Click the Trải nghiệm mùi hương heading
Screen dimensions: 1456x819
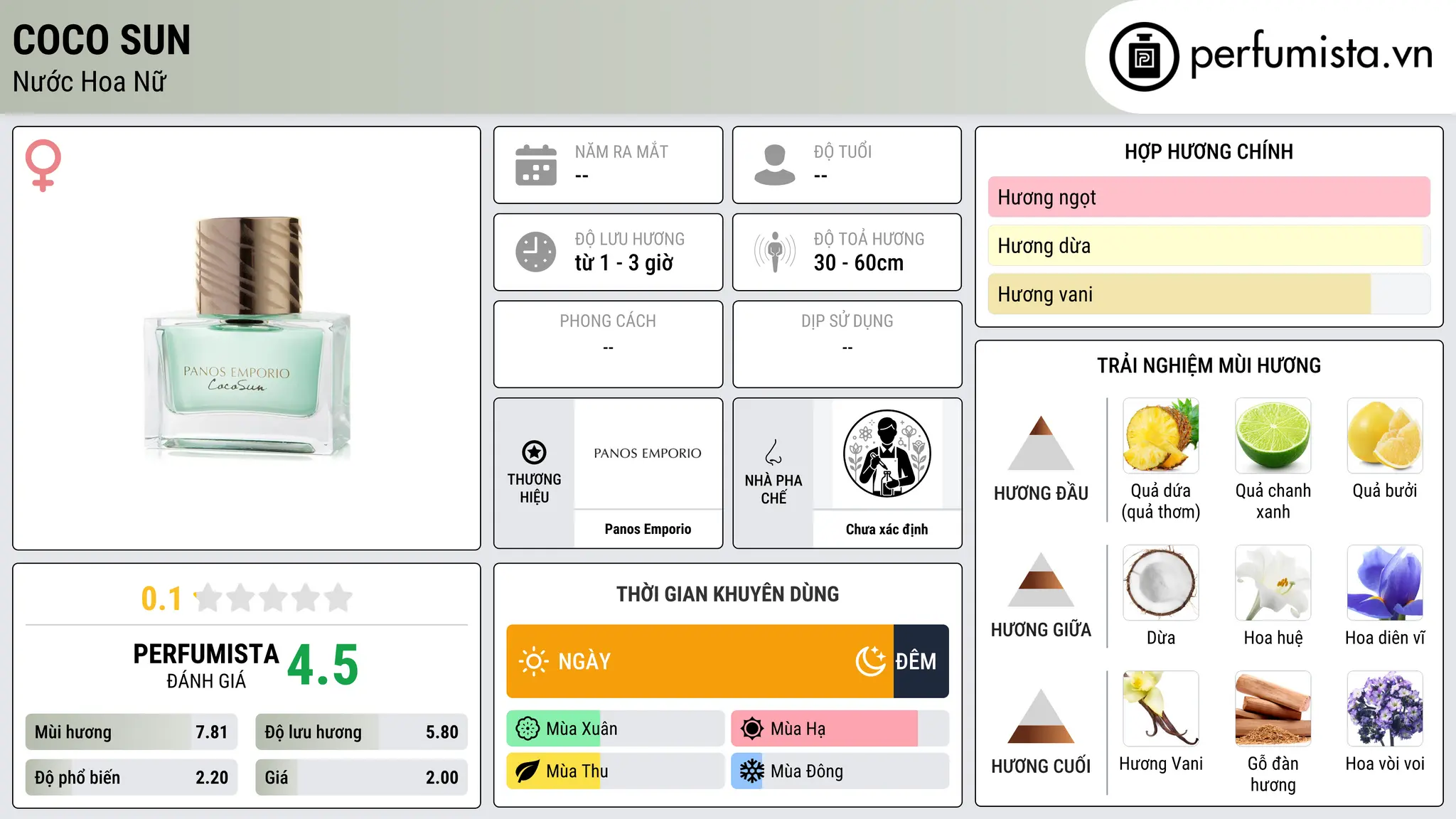(1209, 365)
